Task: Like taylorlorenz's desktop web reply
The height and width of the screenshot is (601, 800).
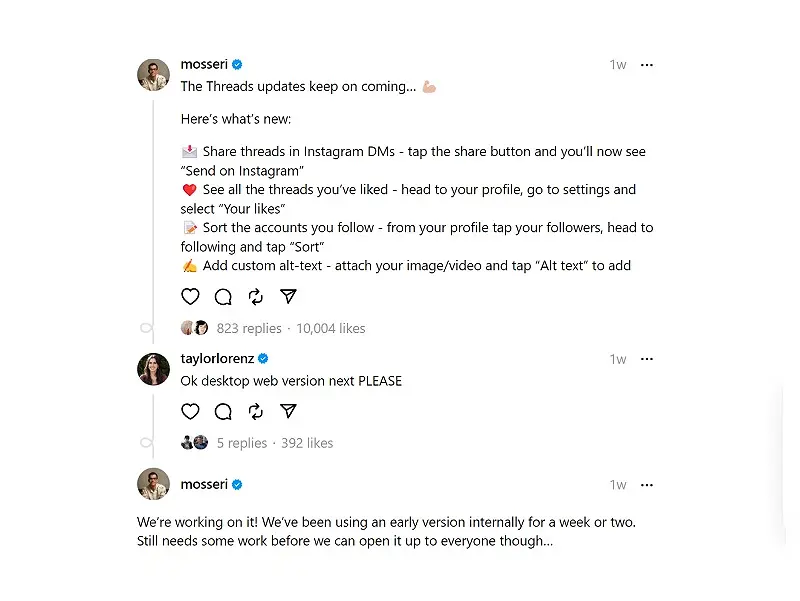Action: [190, 411]
